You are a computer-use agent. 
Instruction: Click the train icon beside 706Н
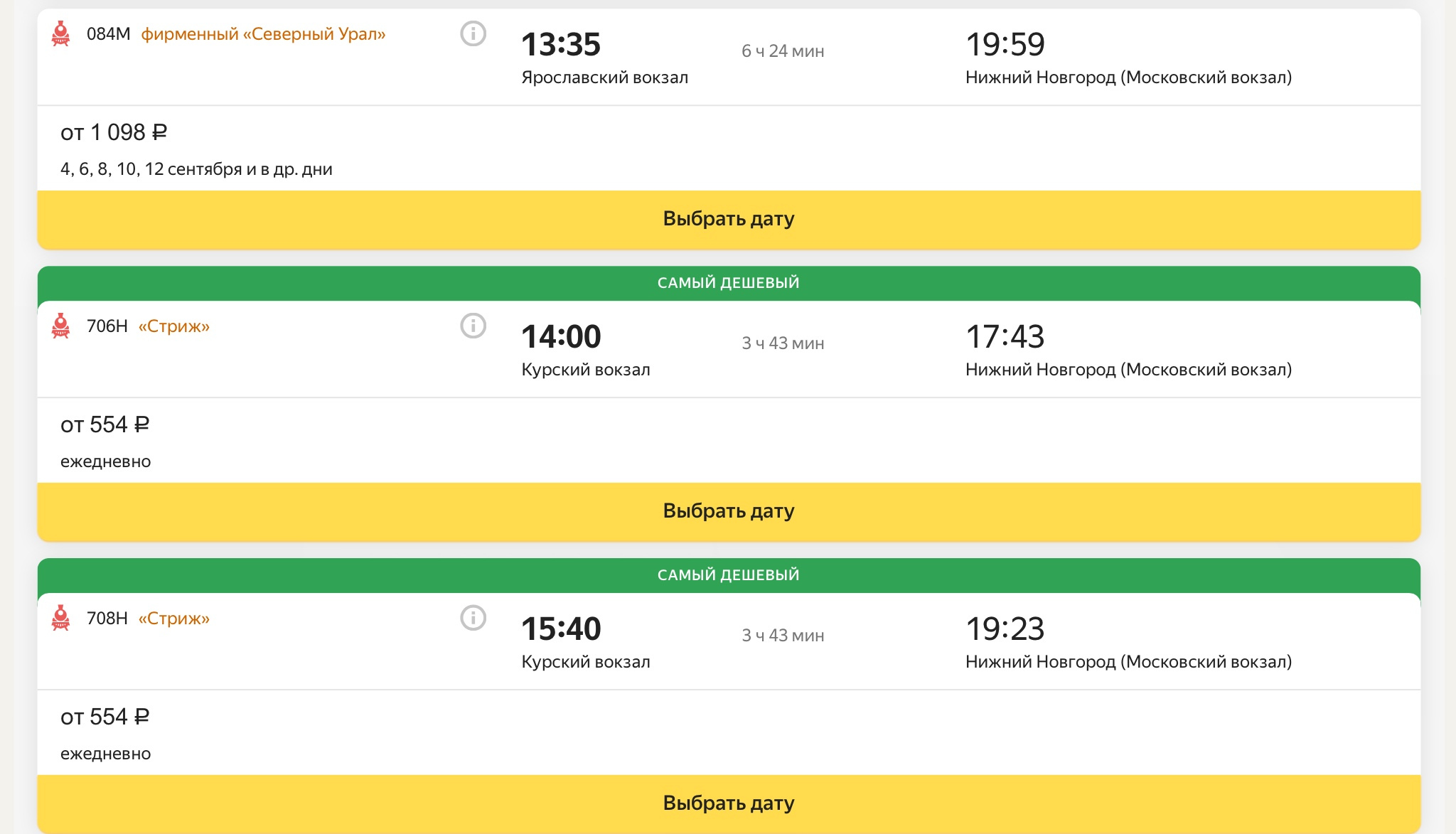[x=61, y=326]
